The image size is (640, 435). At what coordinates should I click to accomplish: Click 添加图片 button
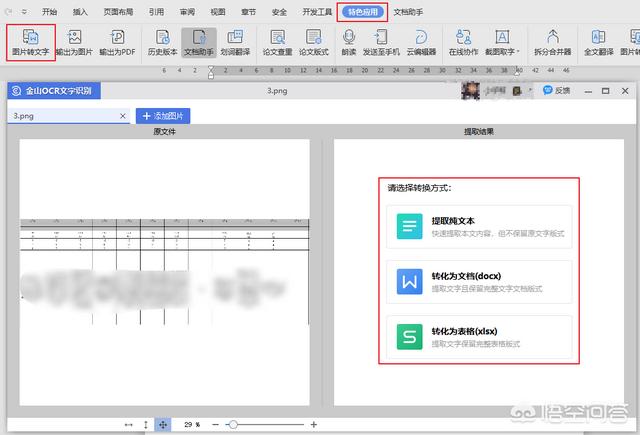point(163,116)
